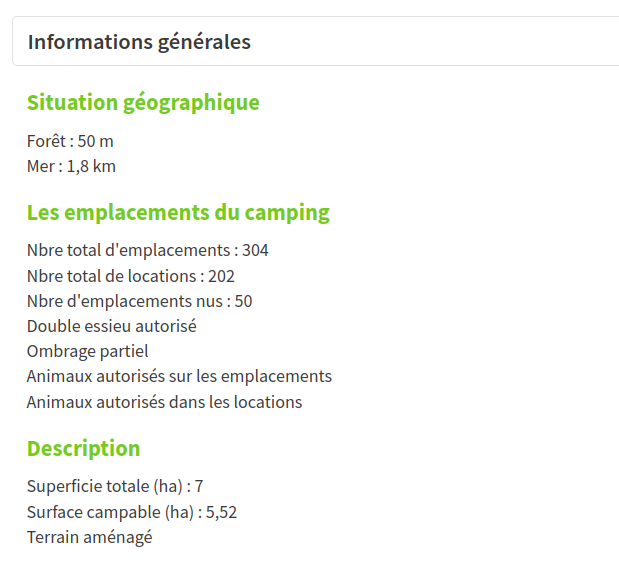Click the Nbre d'emplacements nus line
This screenshot has width=619, height=570.
[x=139, y=301]
